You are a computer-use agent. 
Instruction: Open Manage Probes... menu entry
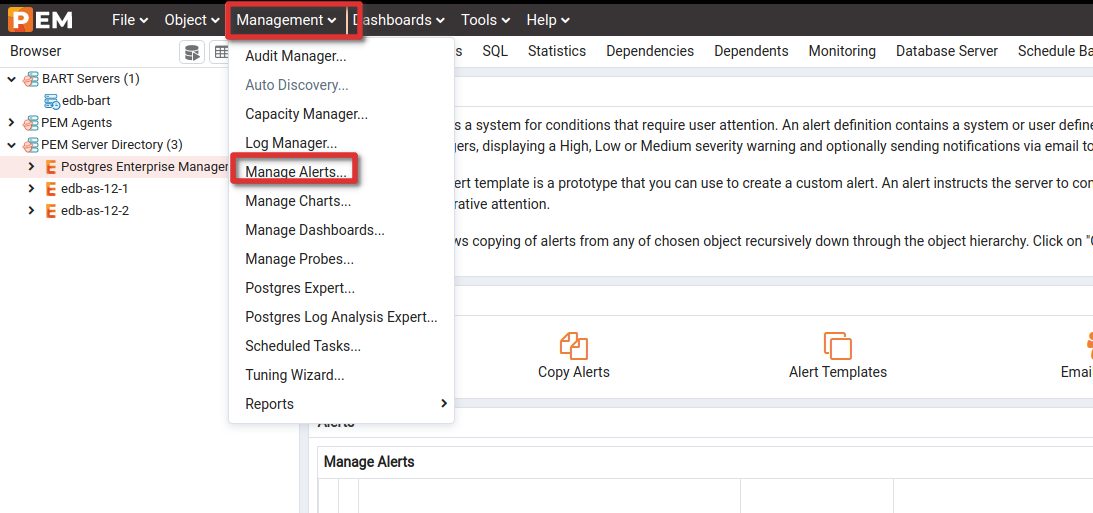point(342,259)
